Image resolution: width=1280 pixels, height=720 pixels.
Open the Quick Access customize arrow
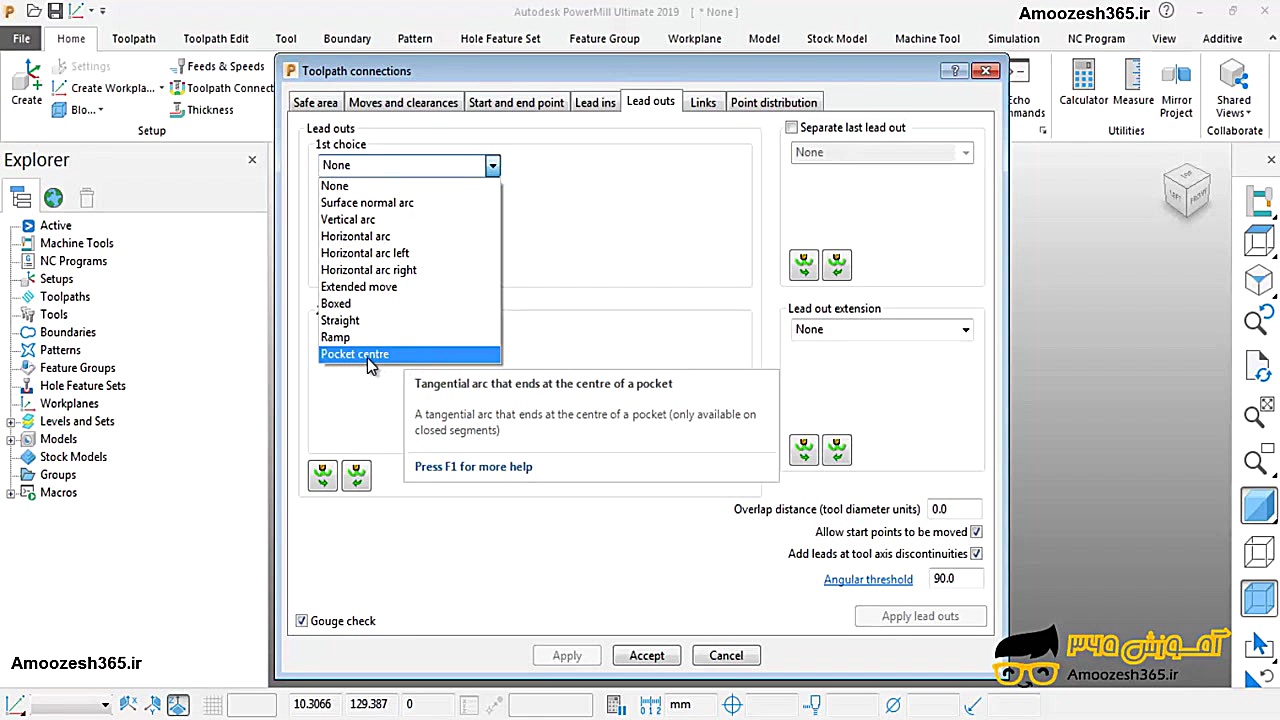(x=102, y=12)
